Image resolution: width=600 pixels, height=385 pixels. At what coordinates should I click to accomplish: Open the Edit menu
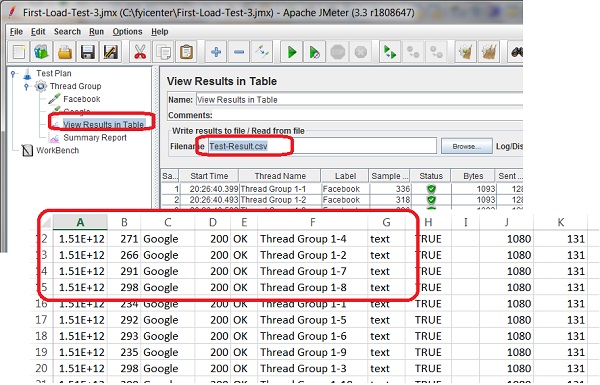tap(38, 32)
